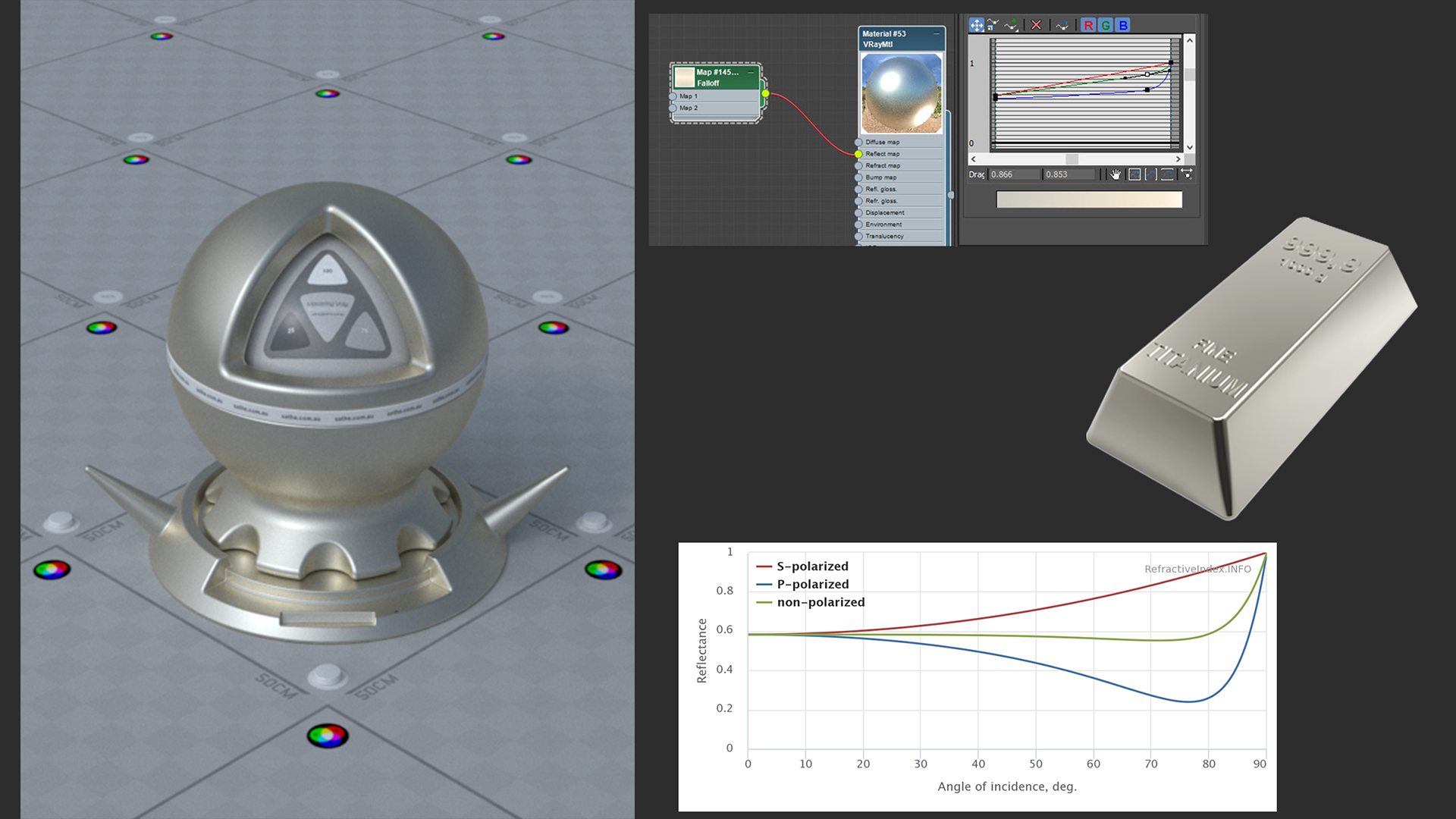Click the Falloff node yellow output socket
The height and width of the screenshot is (819, 1456).
pos(766,93)
